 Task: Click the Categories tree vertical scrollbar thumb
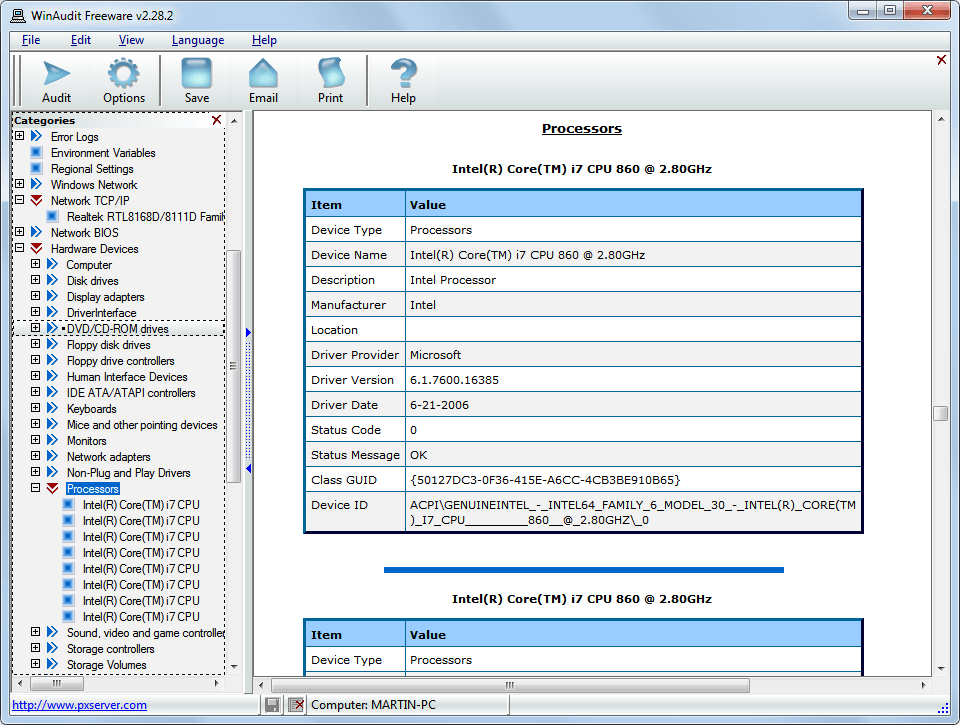coord(233,366)
